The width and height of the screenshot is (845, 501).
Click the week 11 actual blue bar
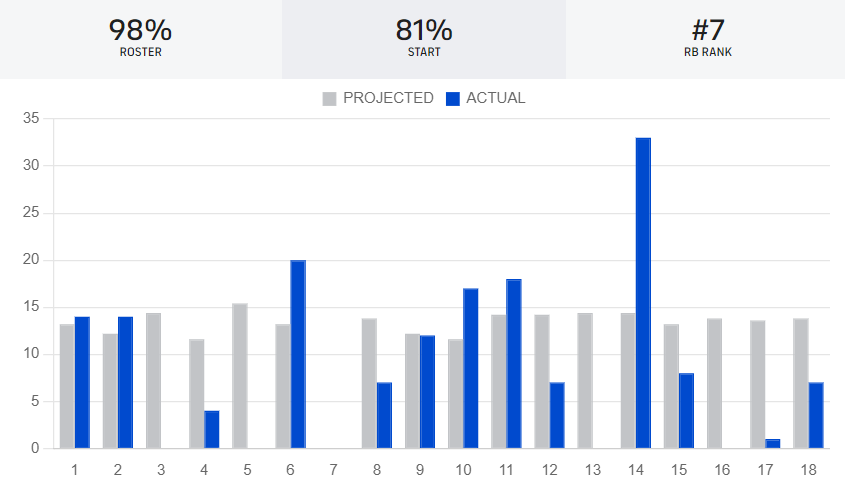coord(514,364)
